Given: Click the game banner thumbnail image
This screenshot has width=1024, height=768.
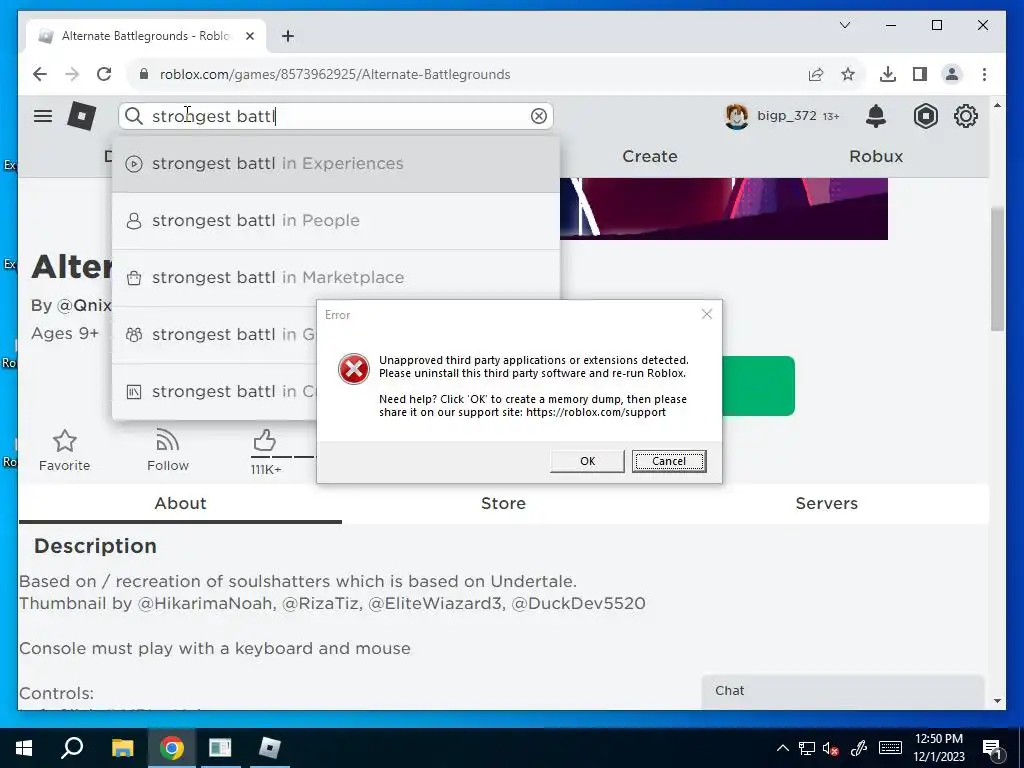Looking at the screenshot, I should click(724, 209).
